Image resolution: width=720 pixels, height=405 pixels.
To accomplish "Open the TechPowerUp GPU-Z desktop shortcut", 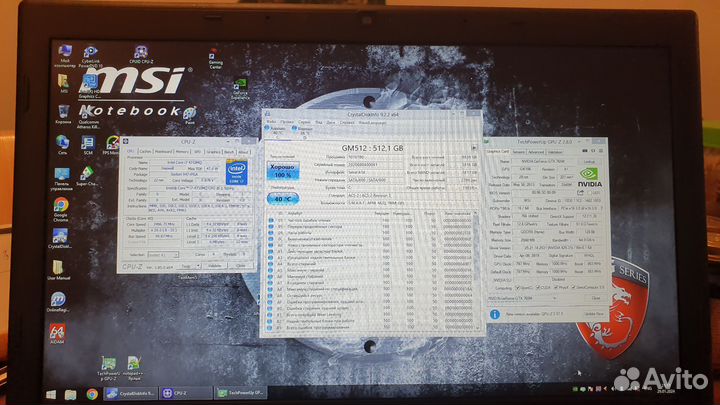I will pyautogui.click(x=108, y=369).
